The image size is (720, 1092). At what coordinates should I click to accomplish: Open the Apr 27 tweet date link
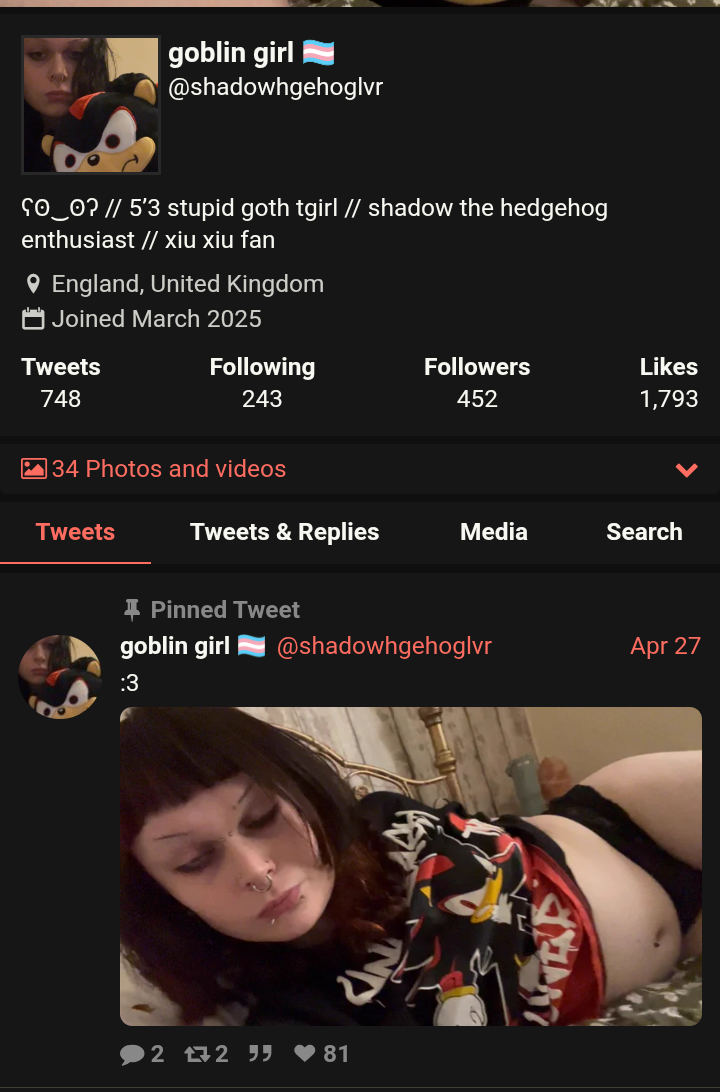coord(665,646)
